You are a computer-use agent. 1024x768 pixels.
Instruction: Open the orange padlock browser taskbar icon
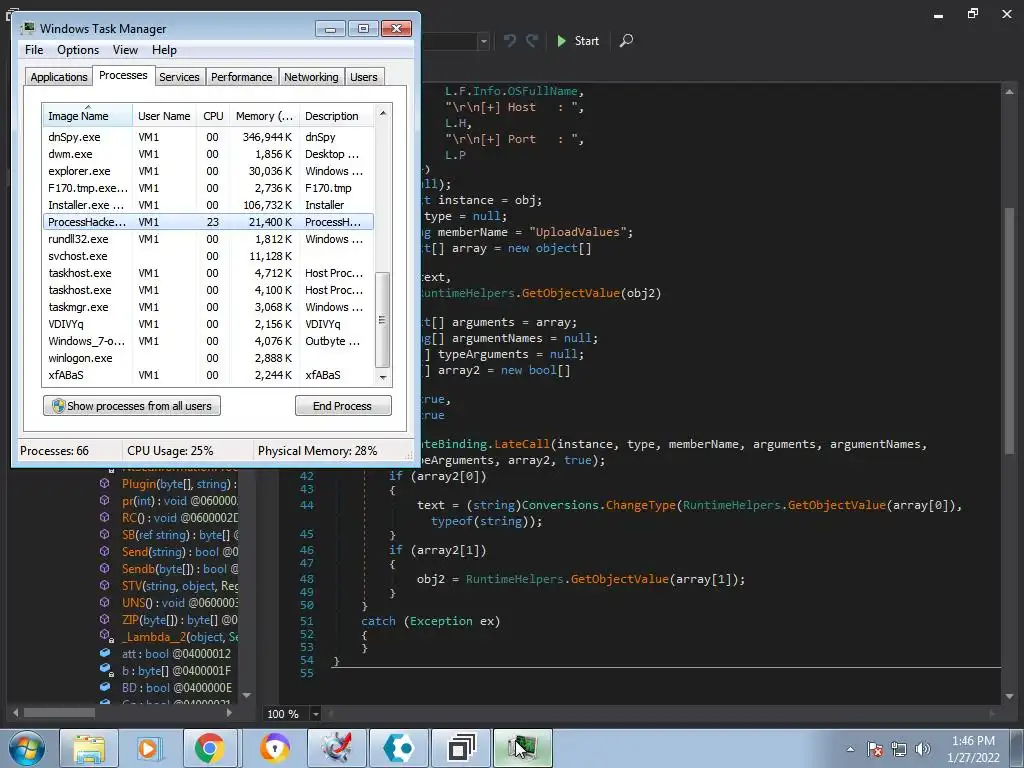pos(274,748)
